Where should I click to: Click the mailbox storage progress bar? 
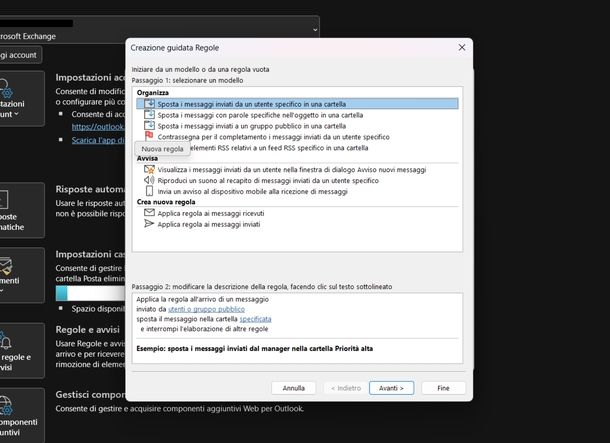(90, 293)
